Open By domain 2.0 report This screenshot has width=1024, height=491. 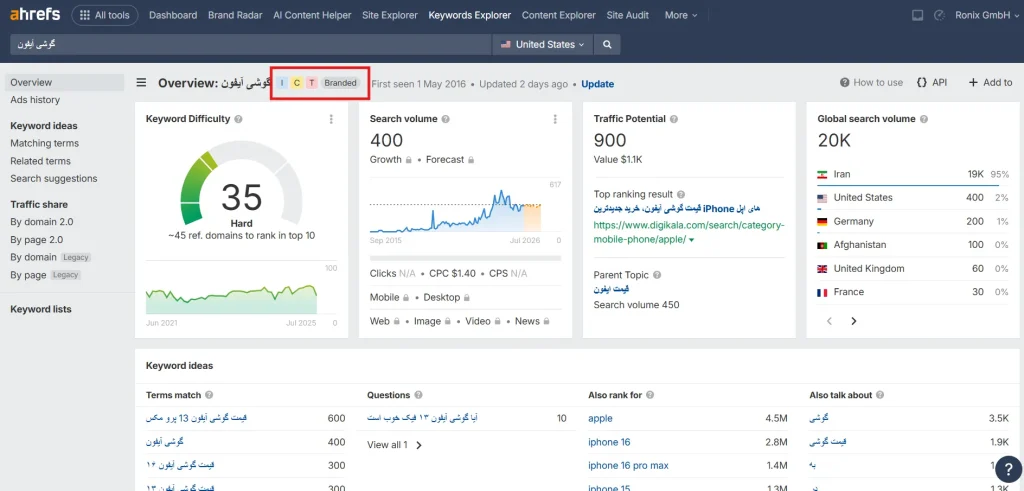tap(42, 222)
